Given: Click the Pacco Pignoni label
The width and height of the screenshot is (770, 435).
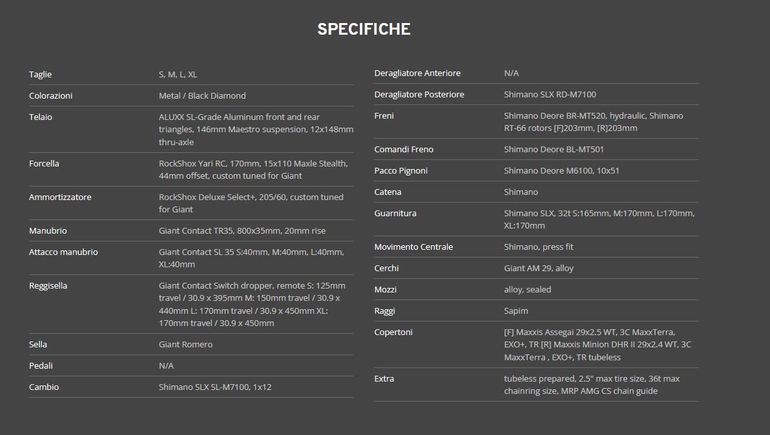Looking at the screenshot, I should (x=401, y=171).
